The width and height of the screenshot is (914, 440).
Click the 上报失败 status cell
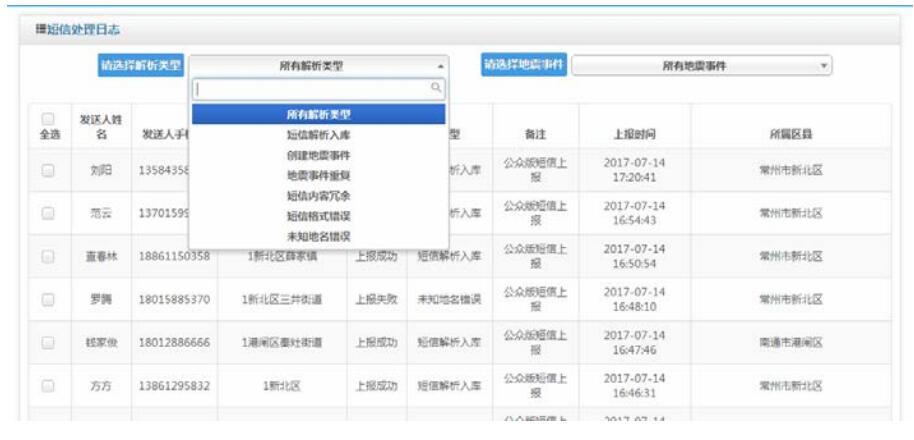(x=377, y=300)
